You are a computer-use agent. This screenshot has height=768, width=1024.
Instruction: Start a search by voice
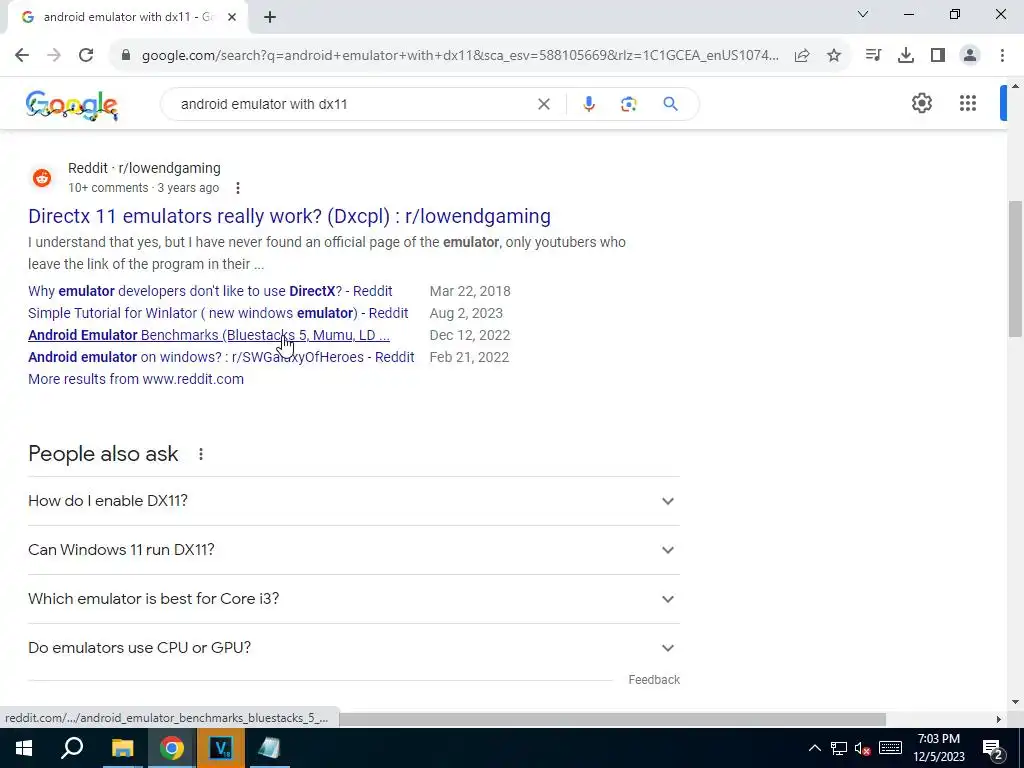pos(588,104)
